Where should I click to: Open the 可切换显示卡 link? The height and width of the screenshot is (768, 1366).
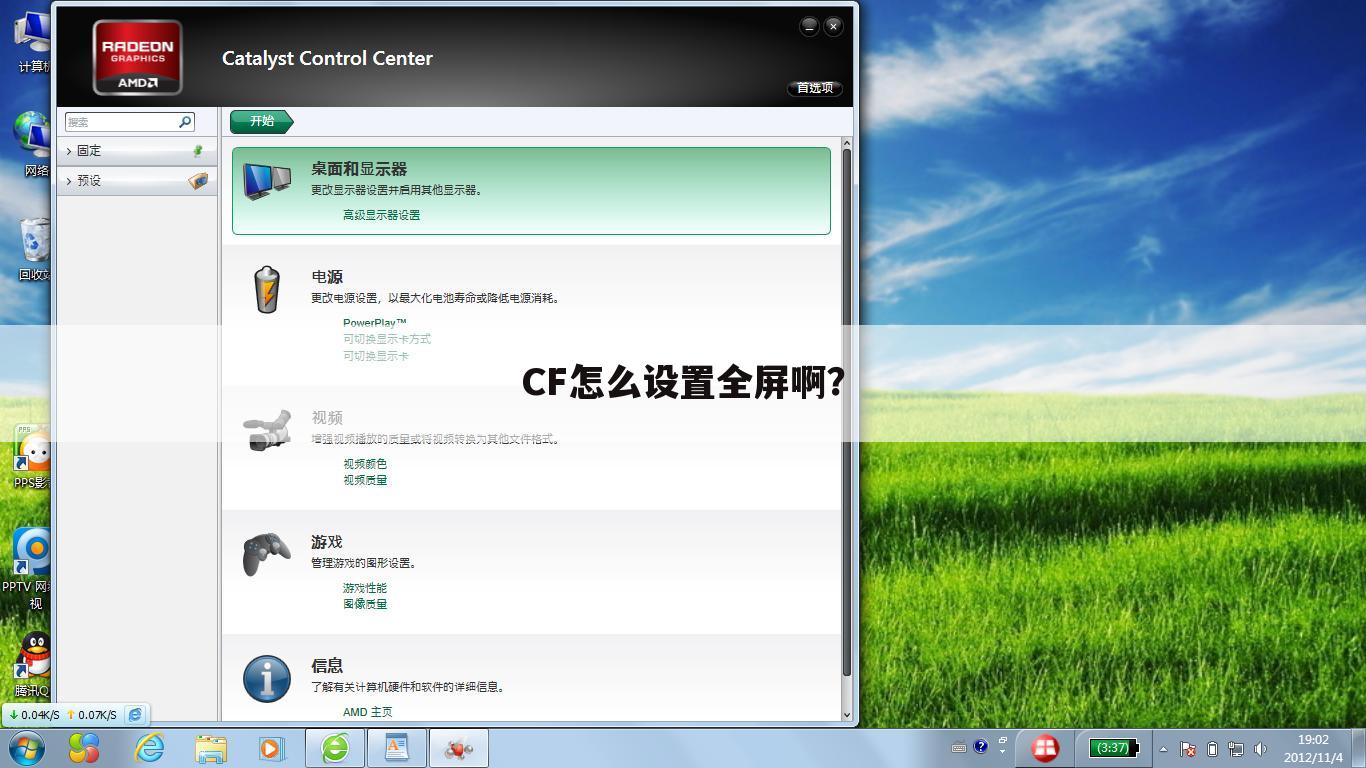376,356
